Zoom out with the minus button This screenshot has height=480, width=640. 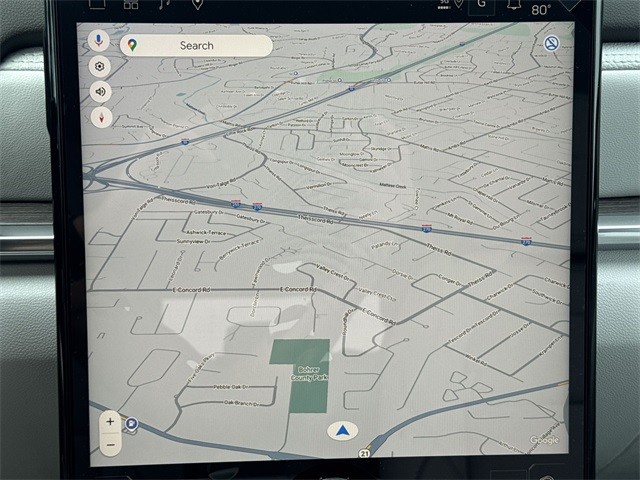(110, 444)
